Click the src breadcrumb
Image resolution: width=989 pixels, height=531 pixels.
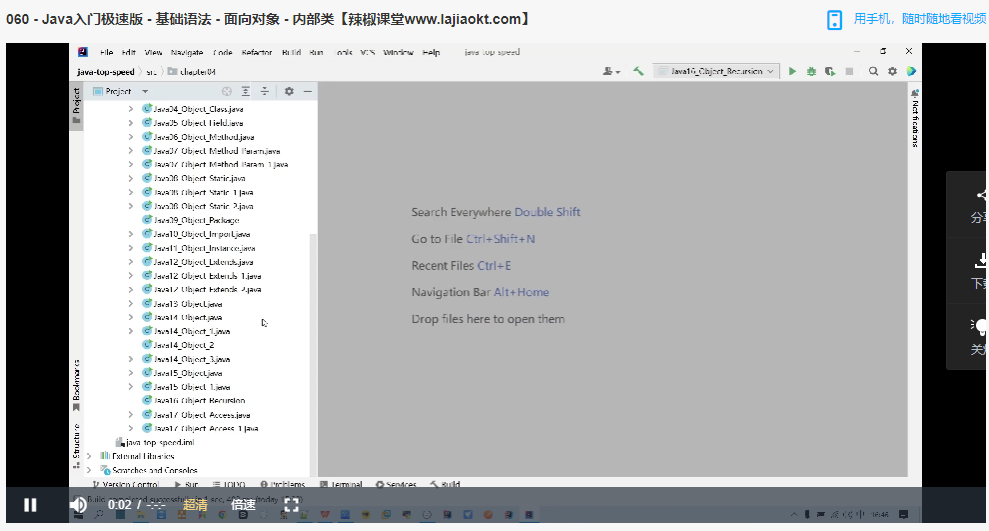[151, 72]
